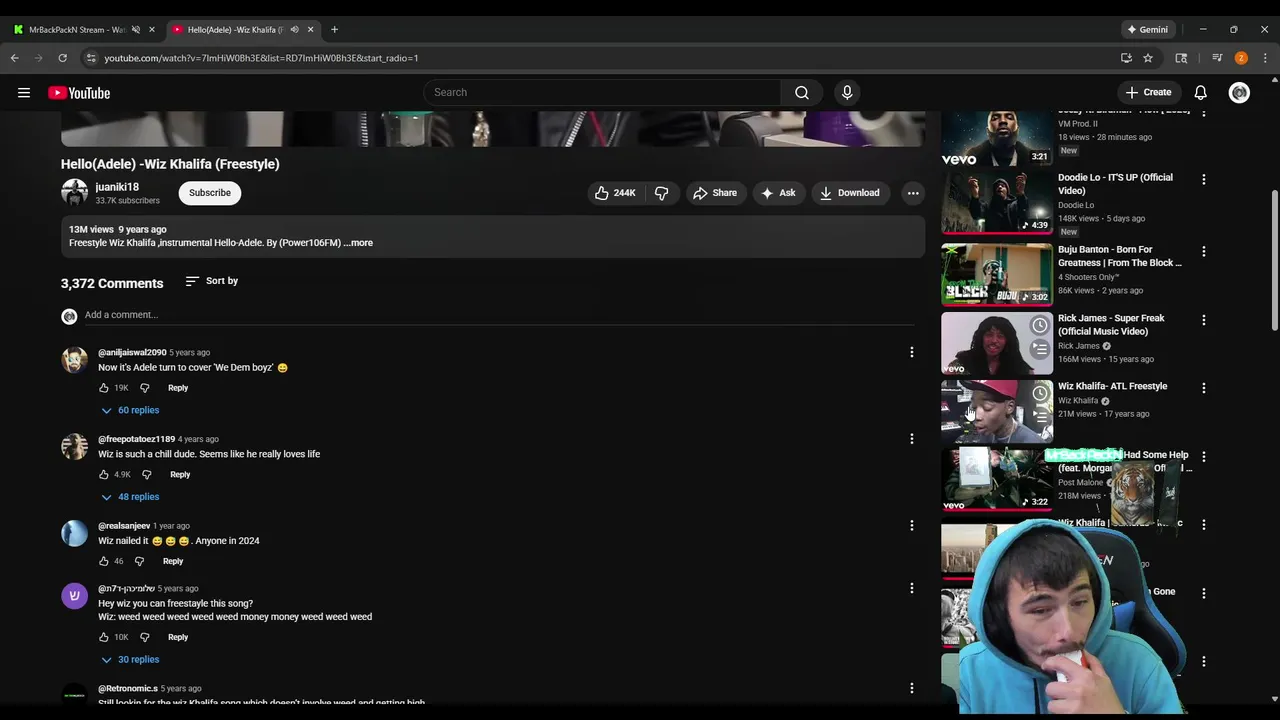The image size is (1280, 720).
Task: Dislike the 'weed weed money' comment
Action: (x=144, y=637)
